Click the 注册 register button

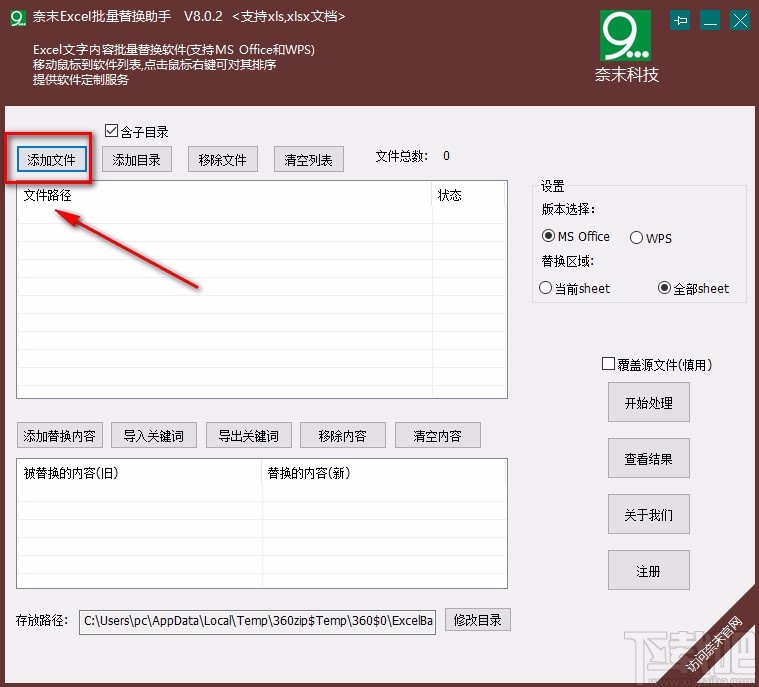[x=649, y=570]
